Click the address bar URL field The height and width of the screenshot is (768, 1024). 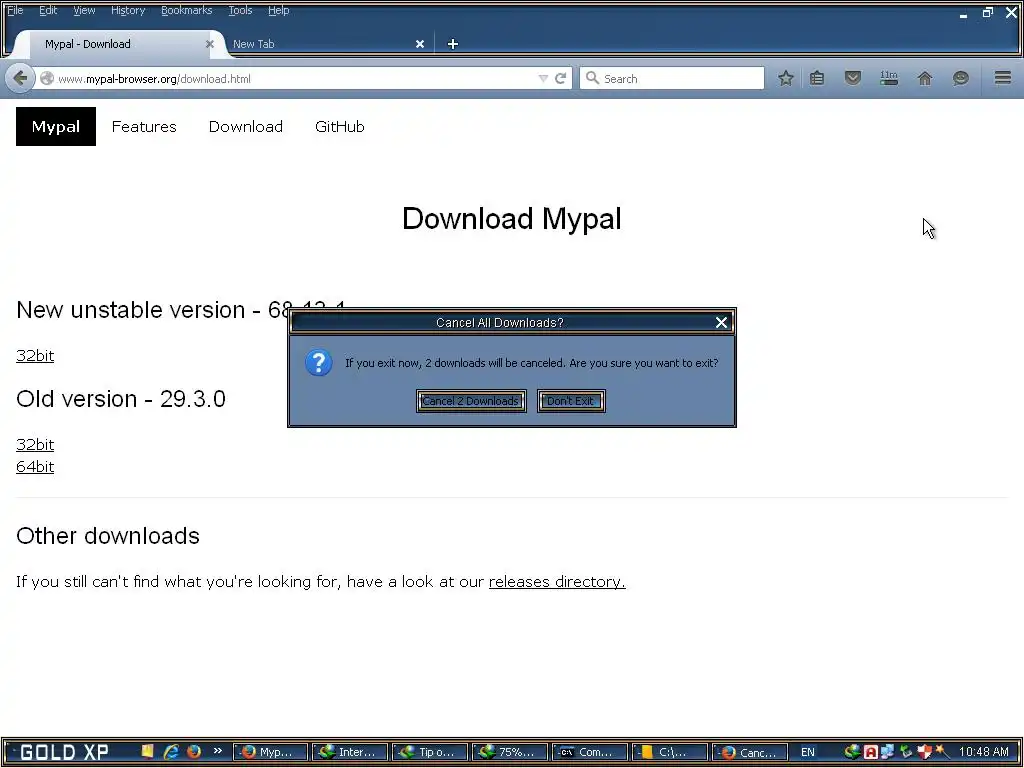coord(294,78)
